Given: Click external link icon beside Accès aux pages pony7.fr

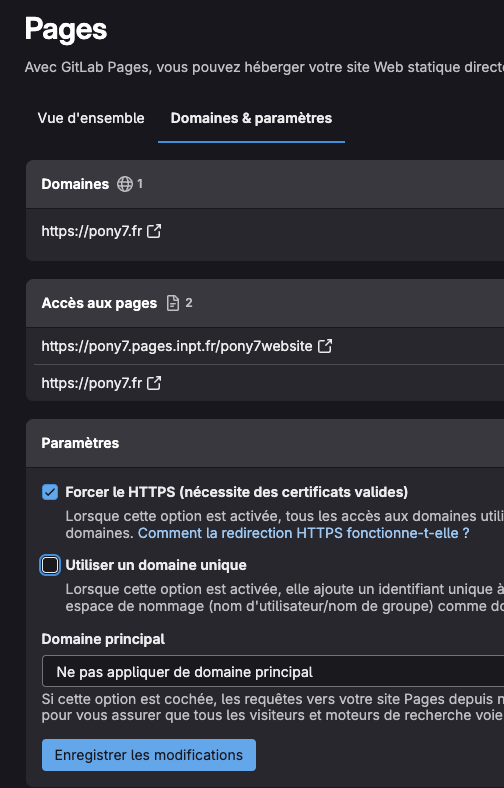Looking at the screenshot, I should [154, 383].
